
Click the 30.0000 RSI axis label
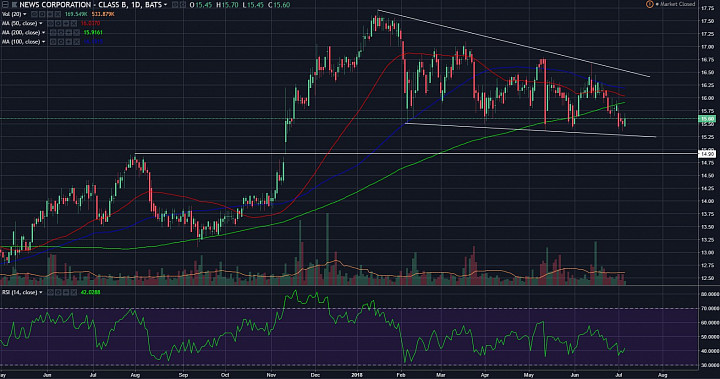point(709,365)
